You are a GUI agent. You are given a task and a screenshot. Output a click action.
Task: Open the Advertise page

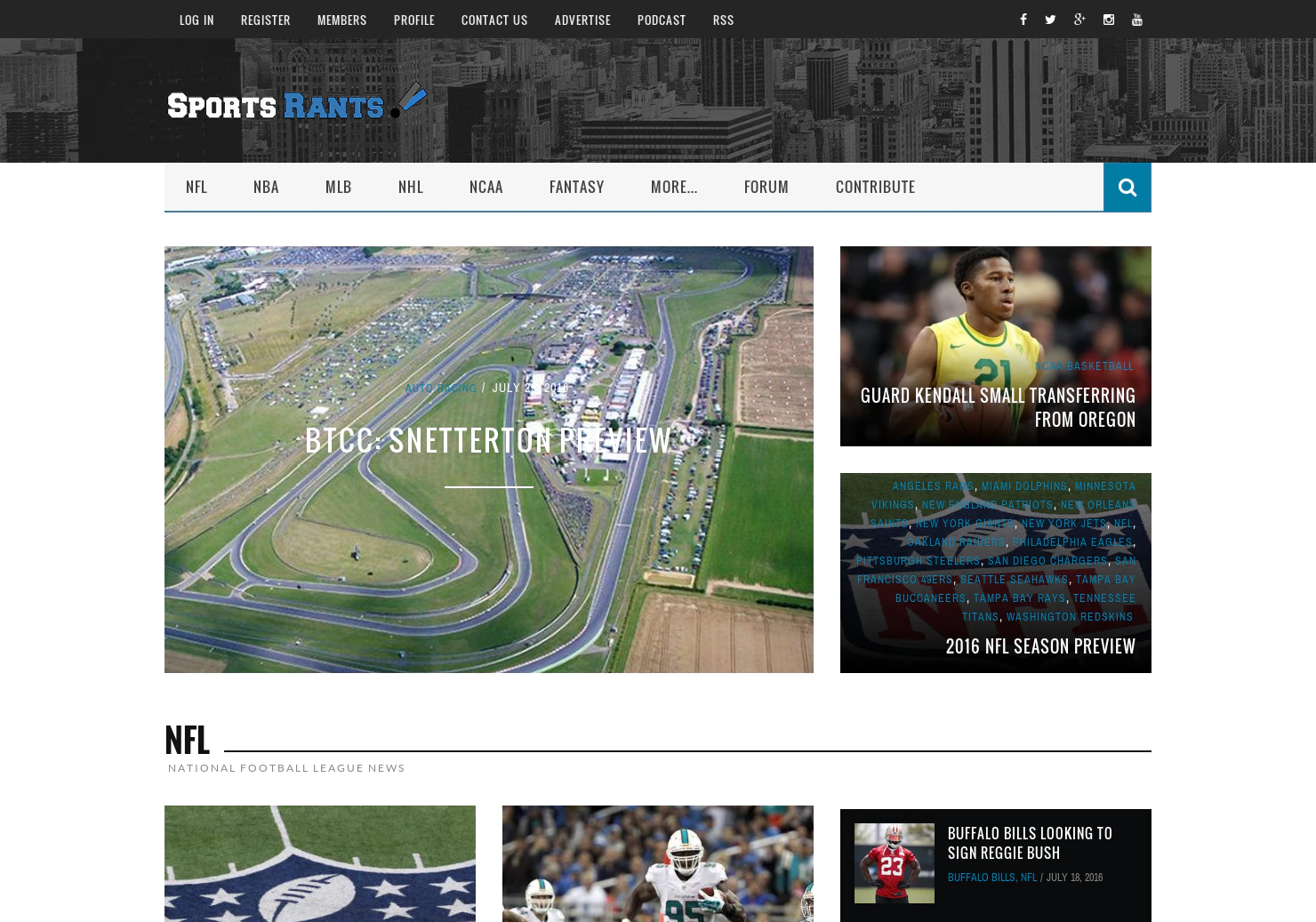point(582,20)
